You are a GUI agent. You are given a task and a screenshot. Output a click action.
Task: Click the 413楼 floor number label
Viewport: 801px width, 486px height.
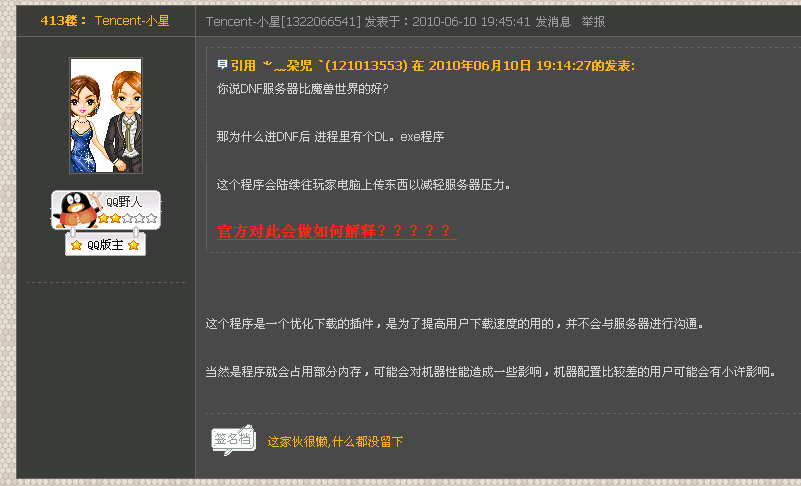(x=60, y=20)
